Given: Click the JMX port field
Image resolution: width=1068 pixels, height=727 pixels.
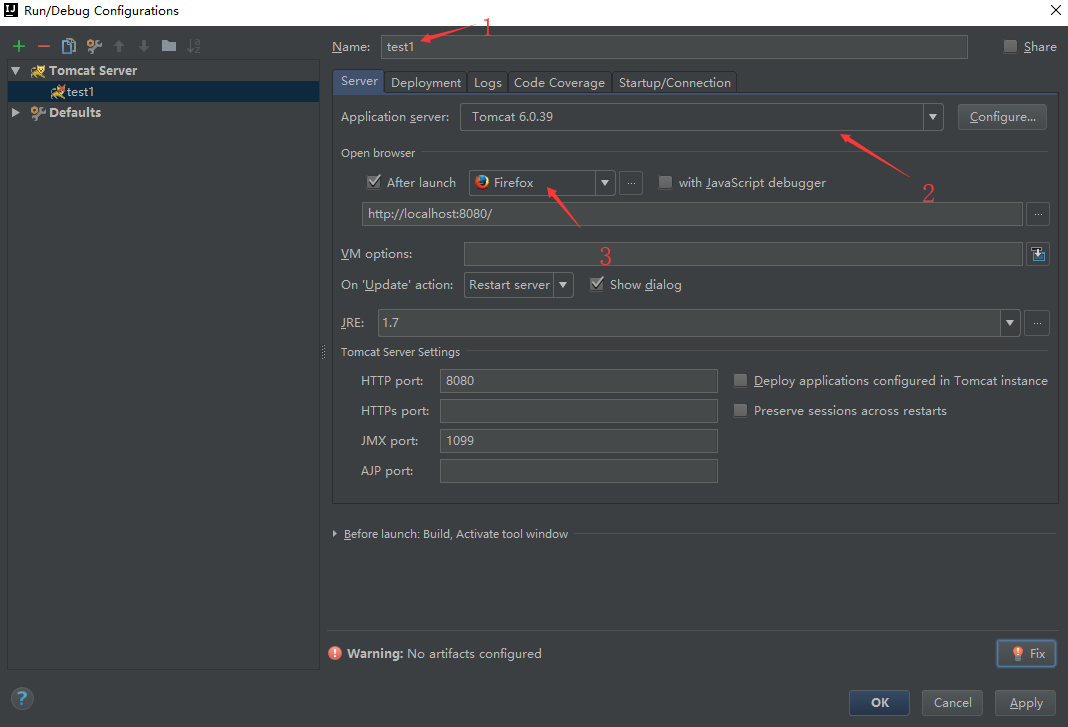Looking at the screenshot, I should [578, 441].
